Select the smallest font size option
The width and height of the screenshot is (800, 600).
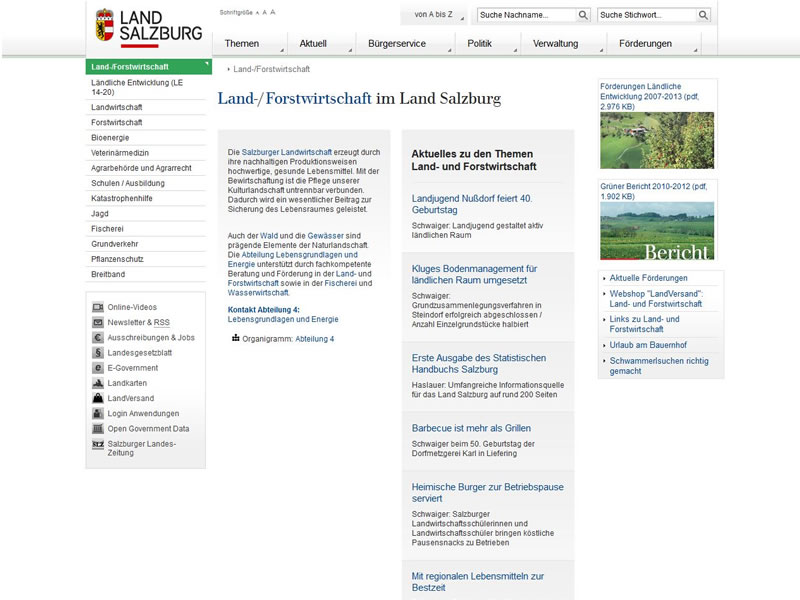click(256, 15)
